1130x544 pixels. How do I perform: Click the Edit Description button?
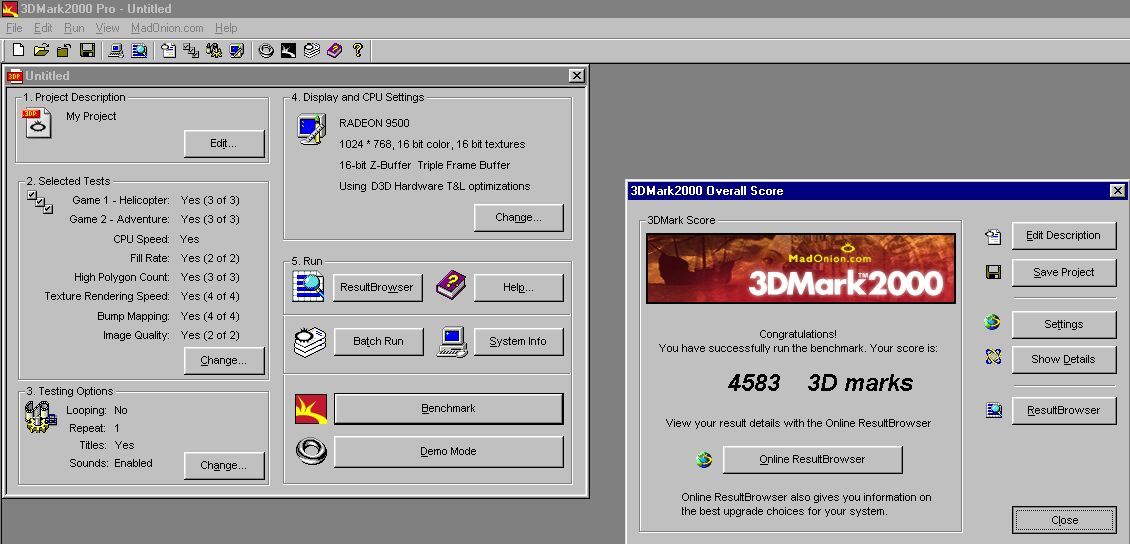[x=1064, y=236]
